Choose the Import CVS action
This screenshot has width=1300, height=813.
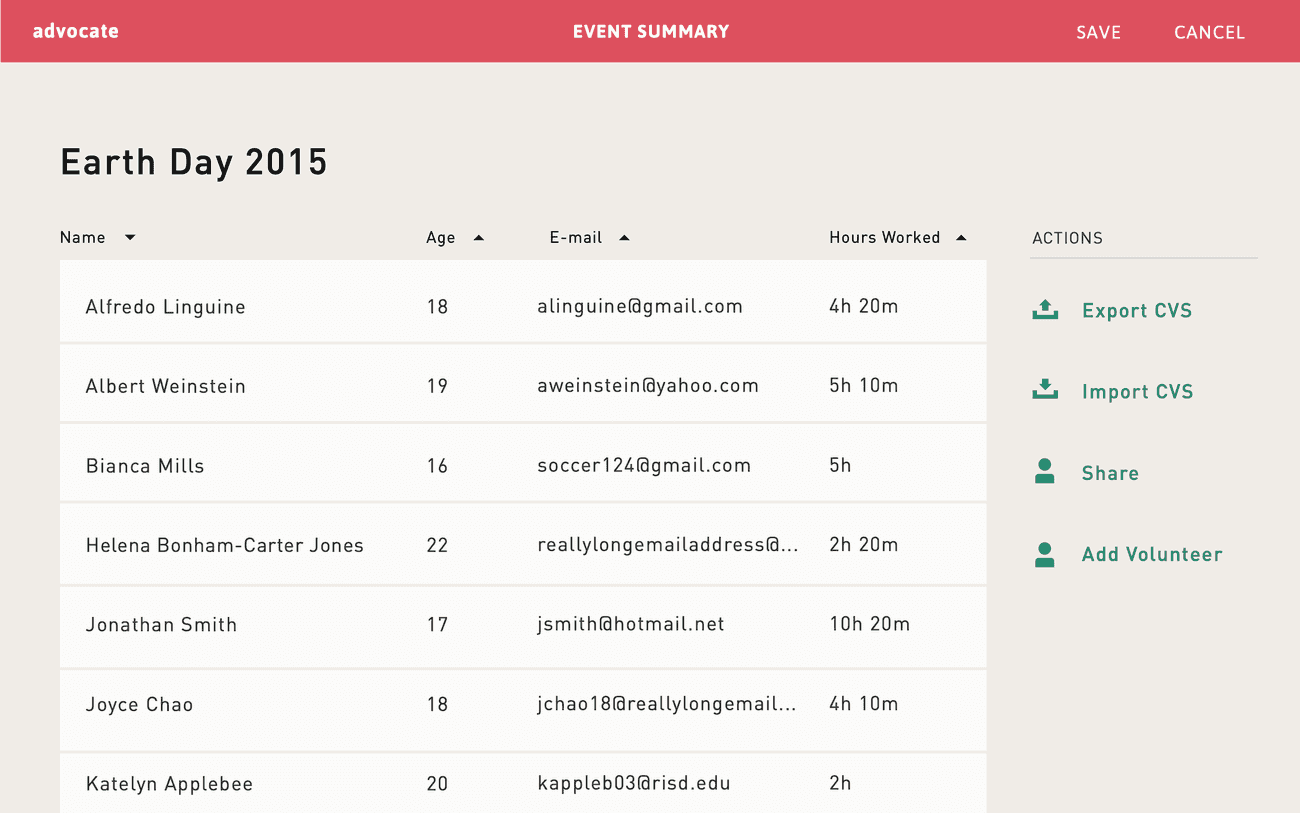(x=1137, y=392)
